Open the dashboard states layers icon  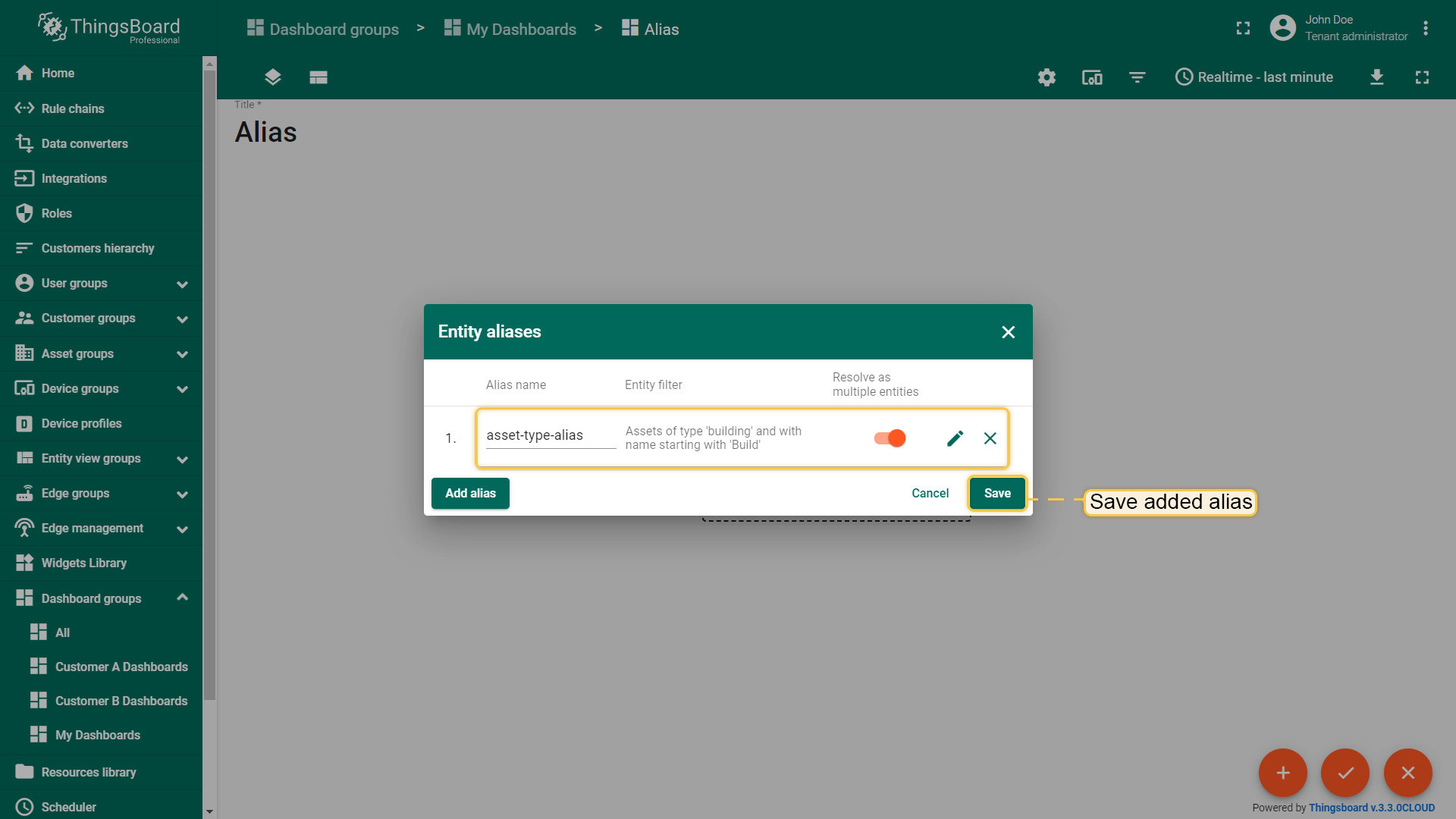[x=273, y=77]
